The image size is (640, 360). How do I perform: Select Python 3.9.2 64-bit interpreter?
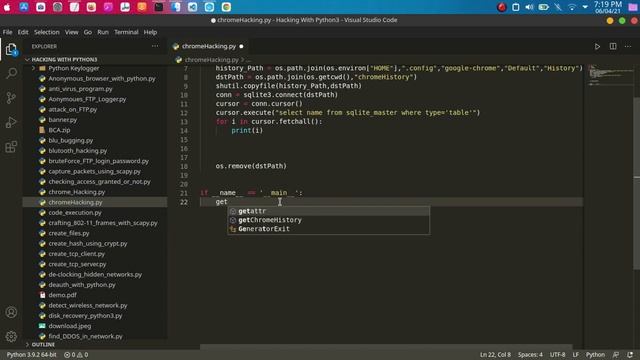click(31, 355)
